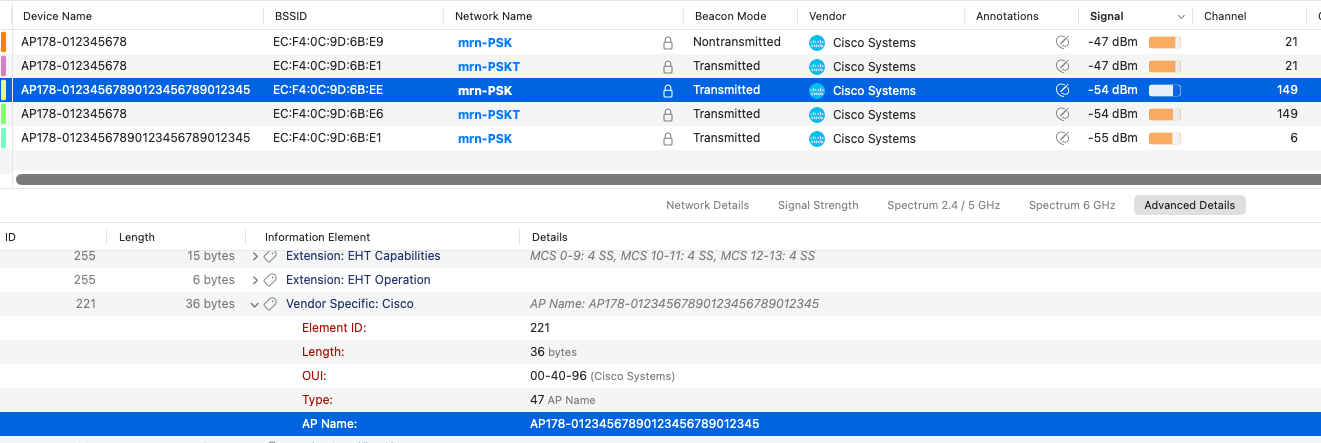Click annotation icon on the selected -54 dBm row
The height and width of the screenshot is (443, 1321).
pyautogui.click(x=1062, y=90)
